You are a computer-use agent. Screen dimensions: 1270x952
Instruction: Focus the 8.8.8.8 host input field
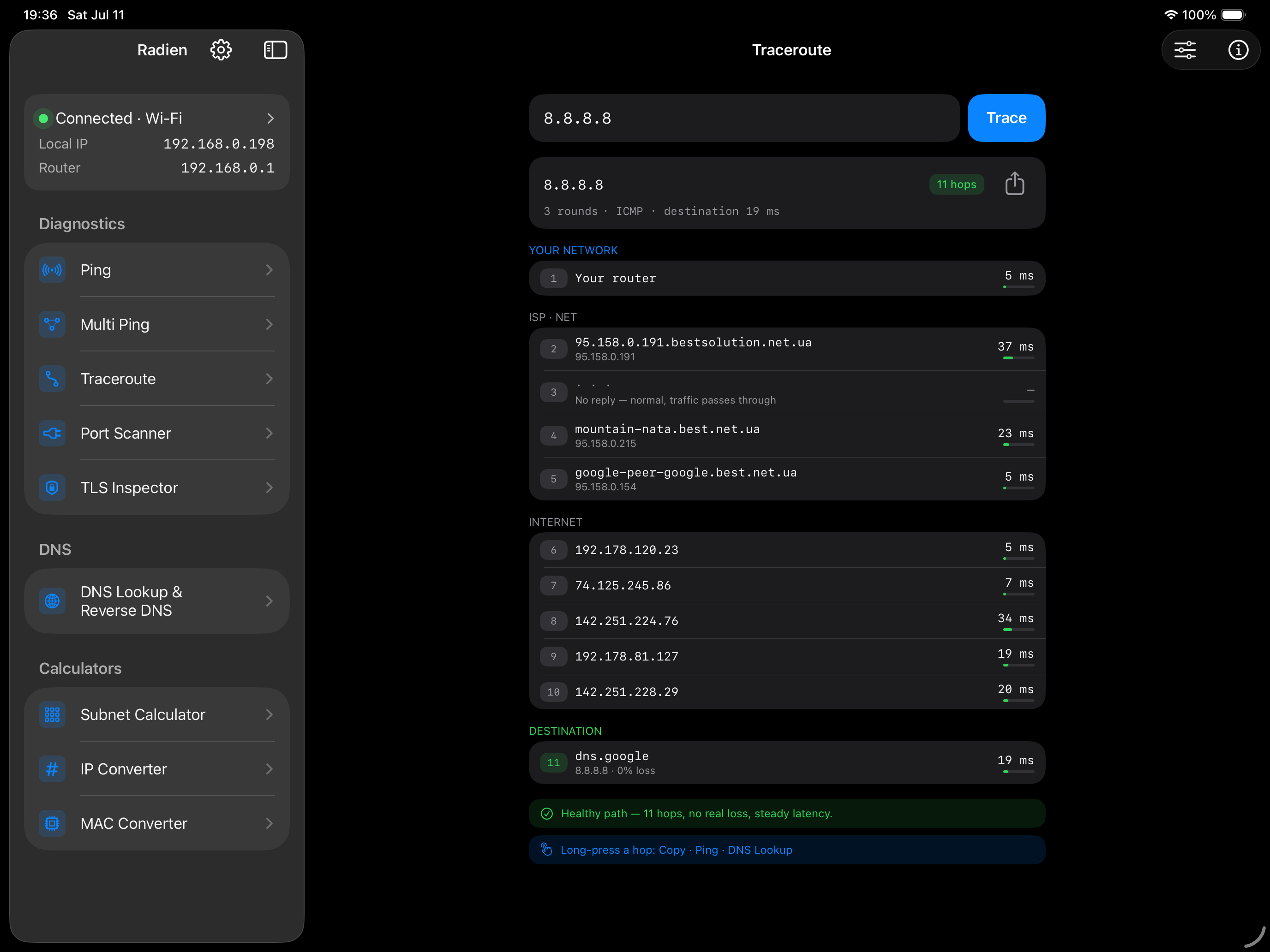coord(744,118)
